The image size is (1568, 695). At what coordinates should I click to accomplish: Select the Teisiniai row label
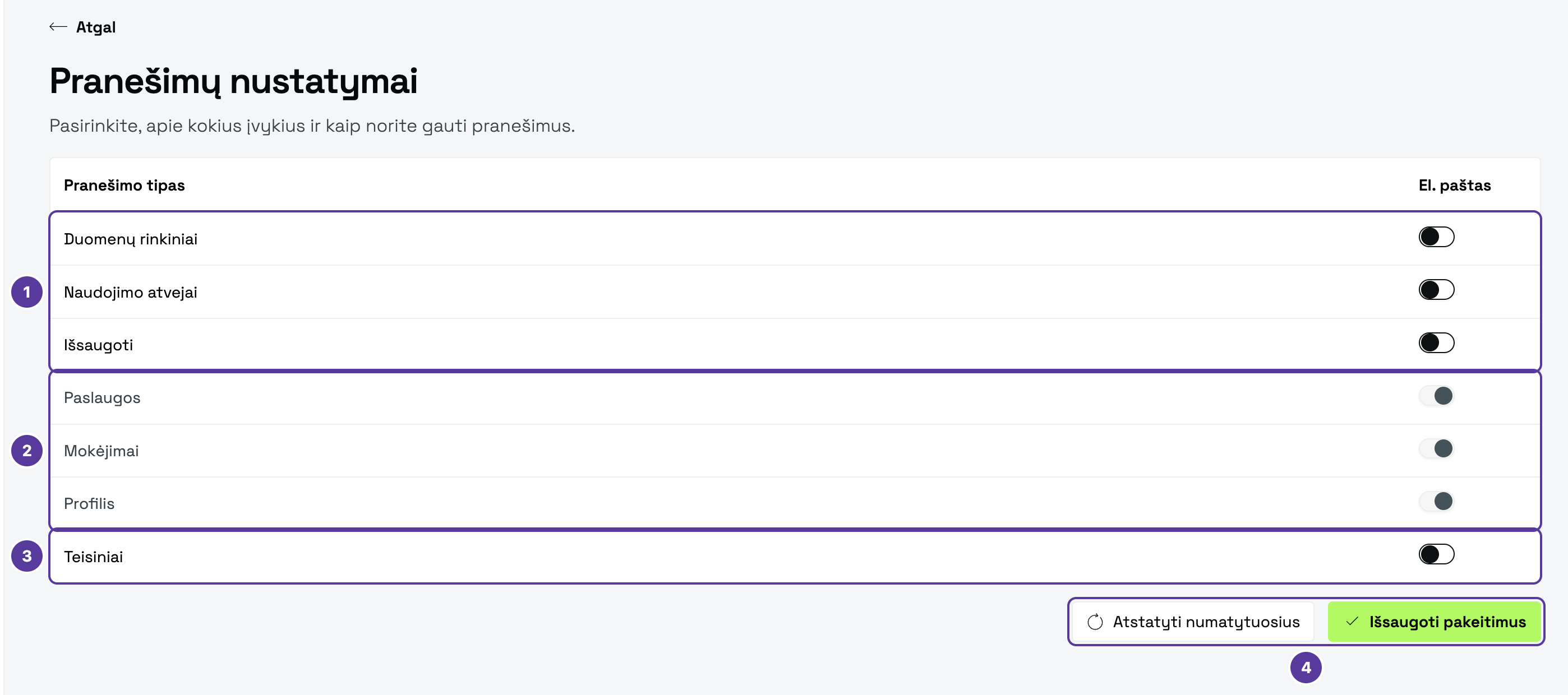(x=93, y=557)
